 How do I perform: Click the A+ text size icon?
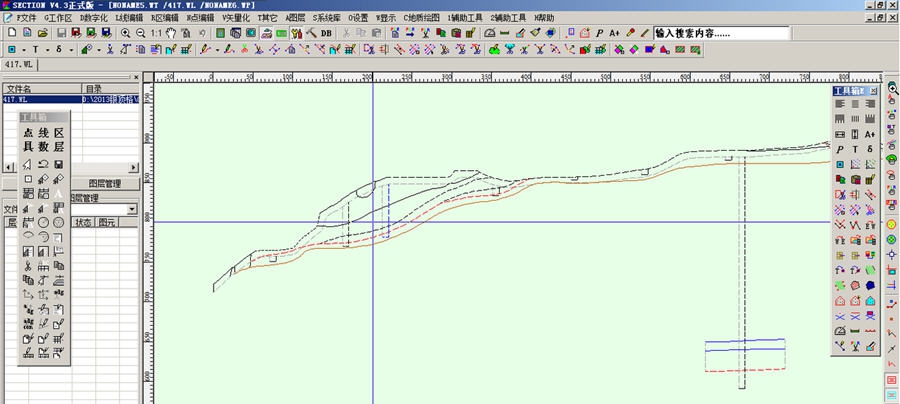pyautogui.click(x=614, y=33)
